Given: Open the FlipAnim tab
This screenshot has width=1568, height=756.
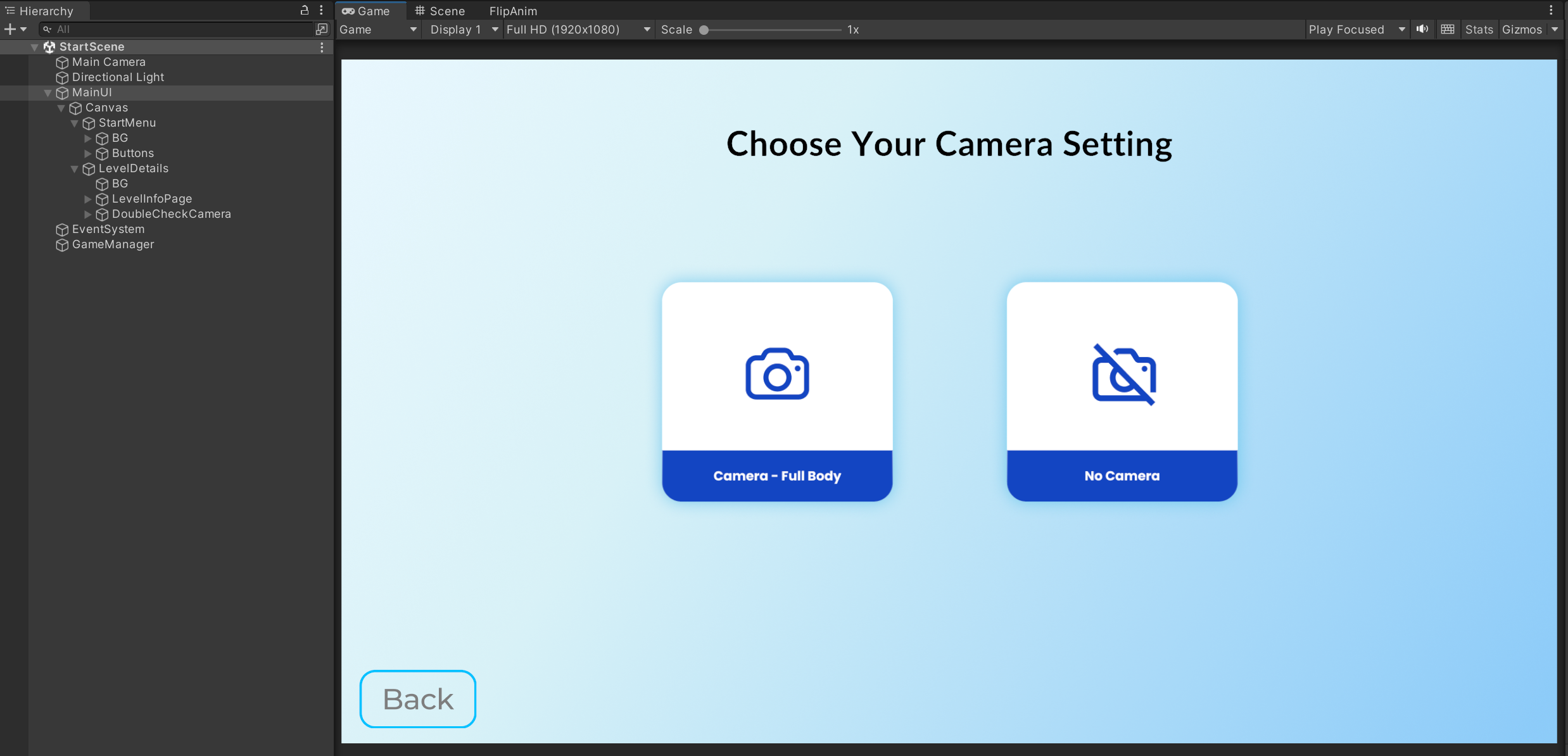Looking at the screenshot, I should coord(513,11).
